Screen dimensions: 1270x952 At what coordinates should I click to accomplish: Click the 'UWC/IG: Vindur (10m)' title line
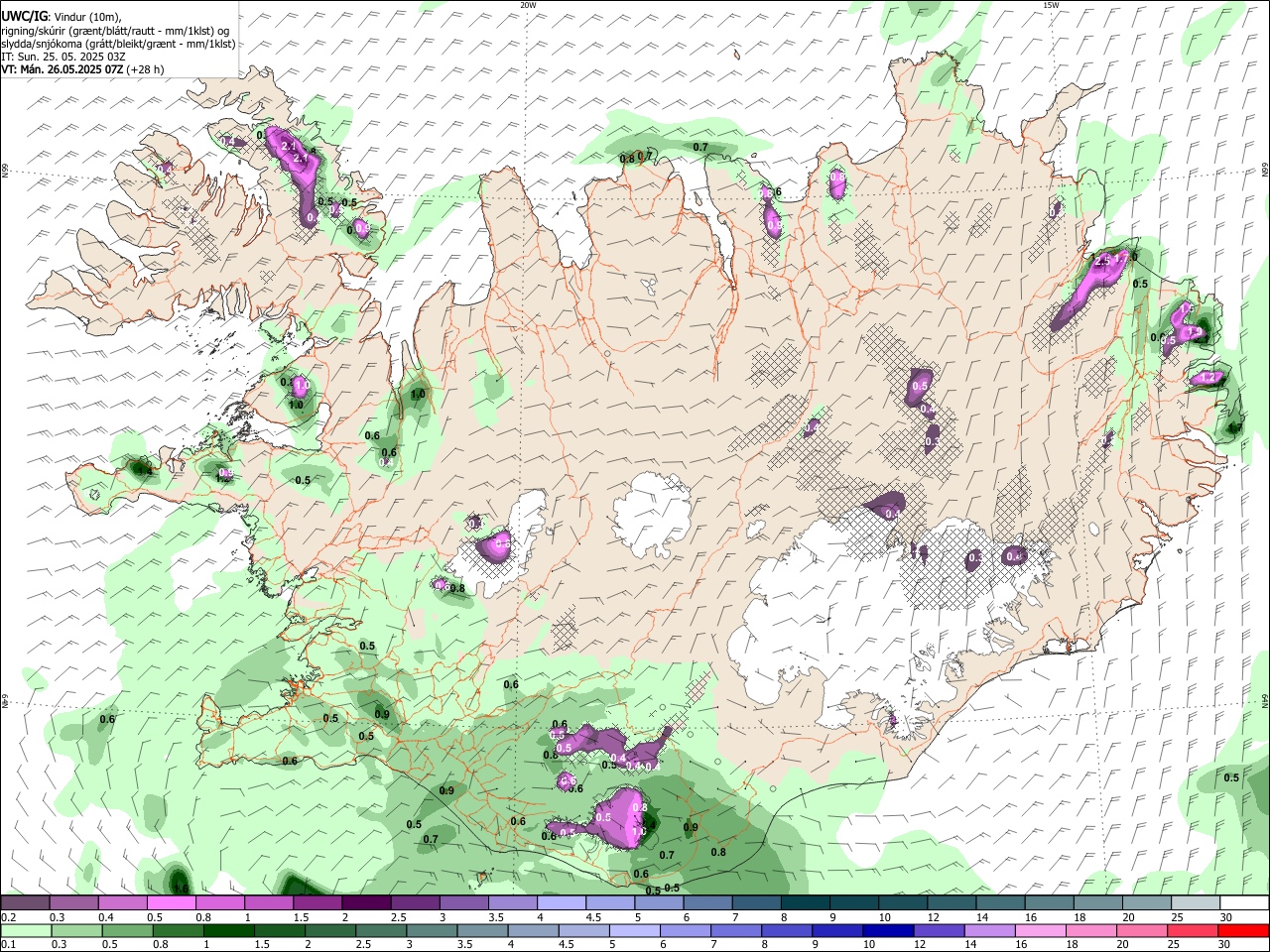coord(61,17)
